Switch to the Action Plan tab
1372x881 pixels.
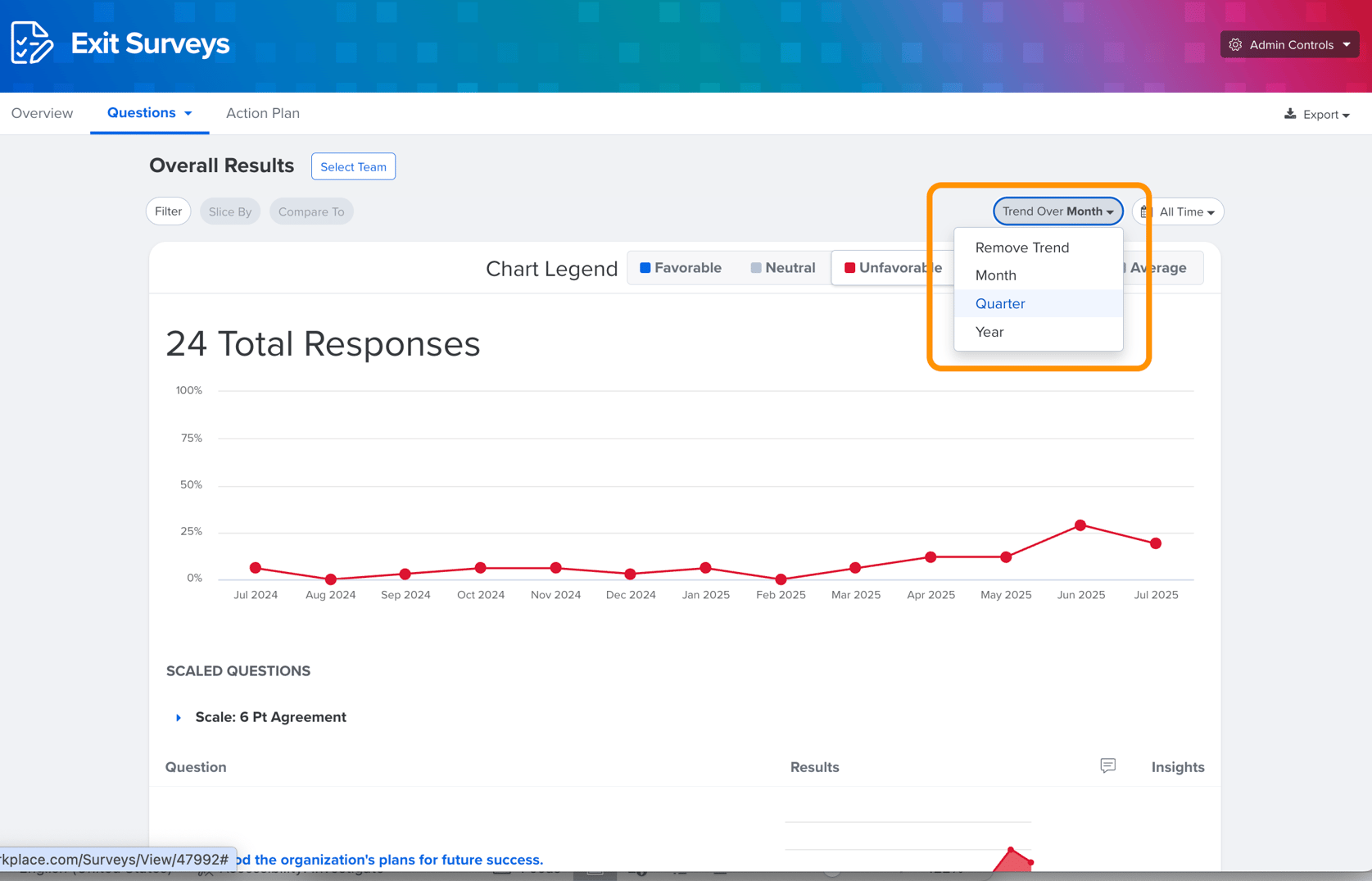pyautogui.click(x=263, y=113)
